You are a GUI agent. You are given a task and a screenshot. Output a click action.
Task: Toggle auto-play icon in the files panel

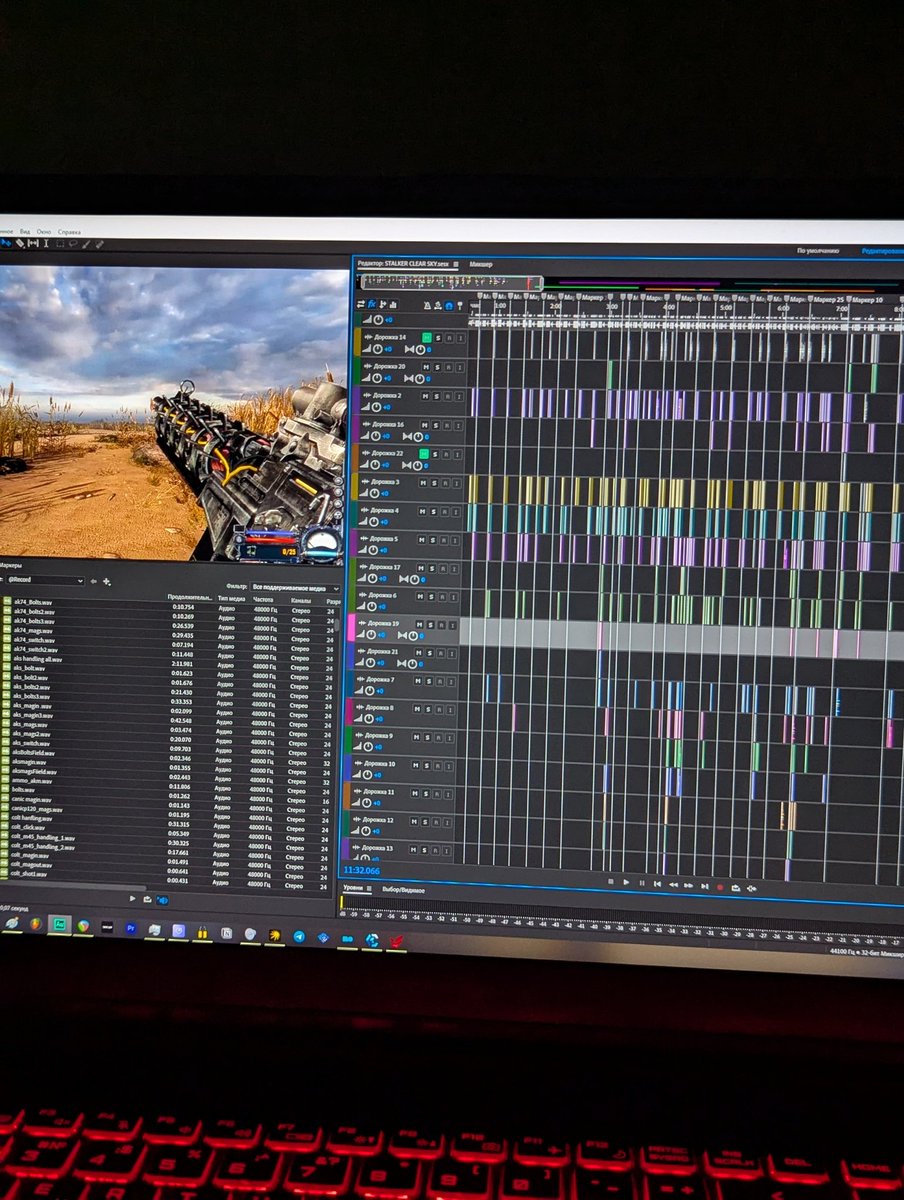162,900
